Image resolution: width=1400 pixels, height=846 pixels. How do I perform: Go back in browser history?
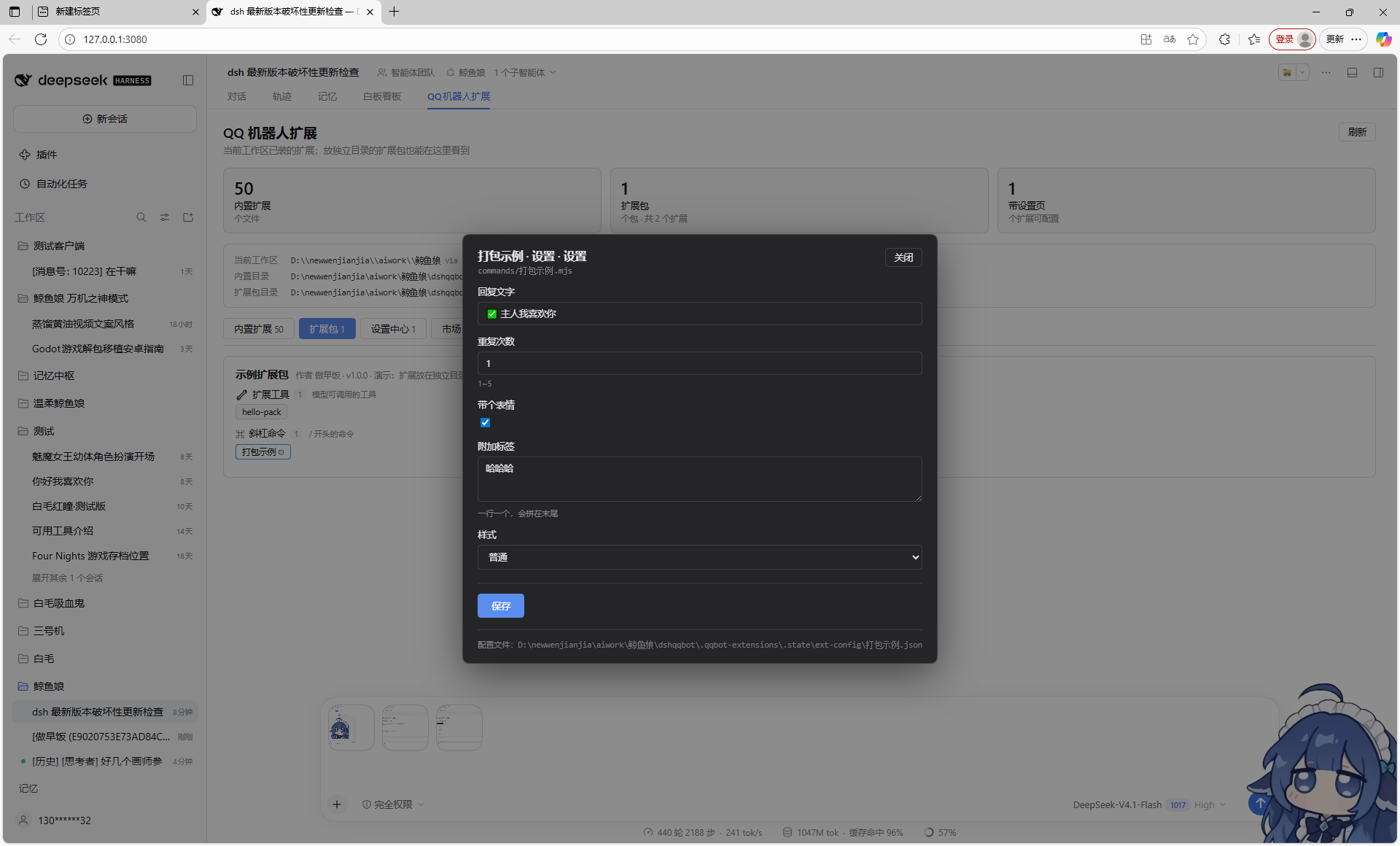click(x=15, y=39)
